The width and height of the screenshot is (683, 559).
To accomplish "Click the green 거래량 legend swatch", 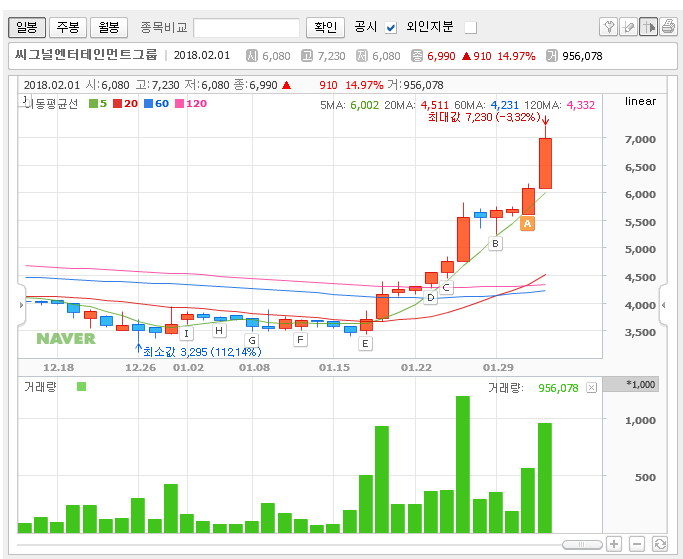I will coord(81,386).
